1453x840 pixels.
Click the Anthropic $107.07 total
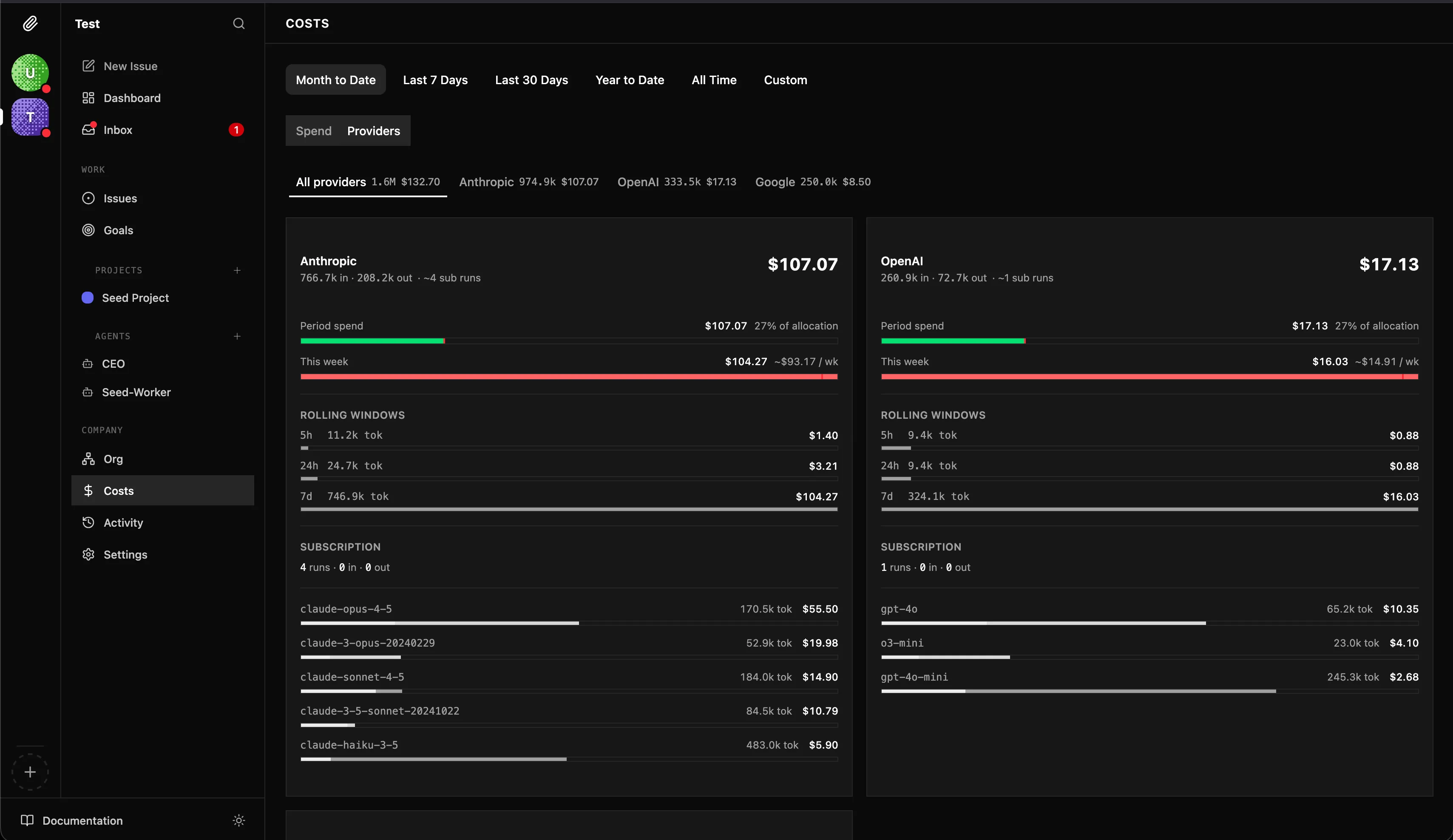click(803, 264)
